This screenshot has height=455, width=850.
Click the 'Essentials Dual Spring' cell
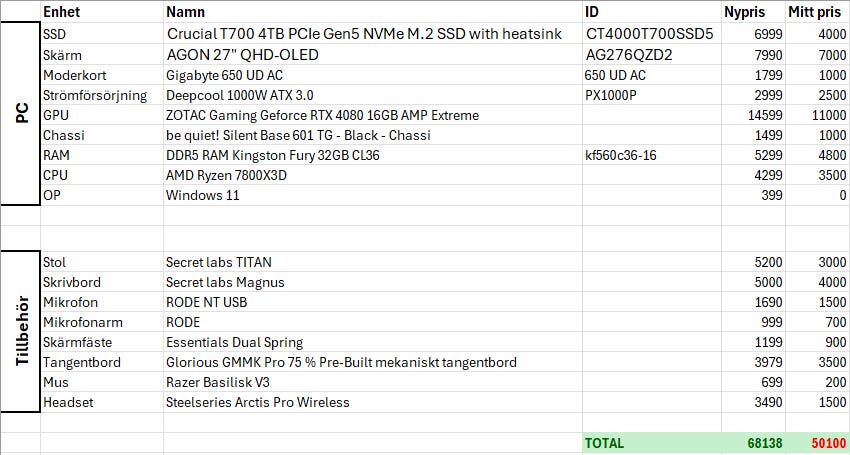pyautogui.click(x=373, y=342)
